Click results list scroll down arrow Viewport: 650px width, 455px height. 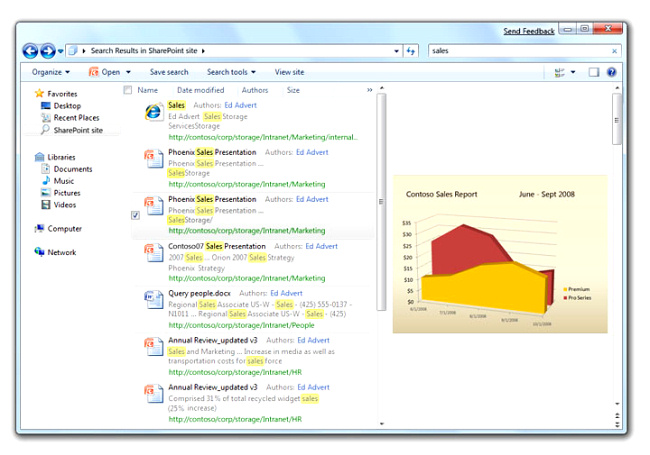[x=382, y=424]
